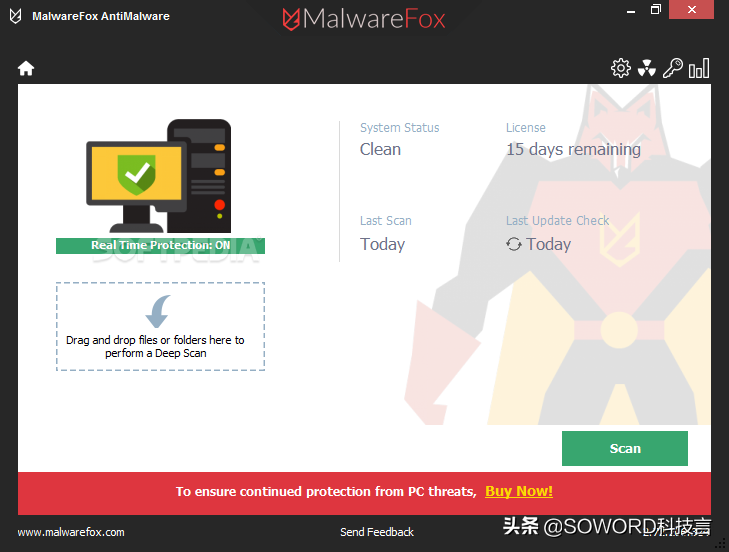Minimize the MalwareFox window
This screenshot has height=552, width=729.
pyautogui.click(x=631, y=10)
